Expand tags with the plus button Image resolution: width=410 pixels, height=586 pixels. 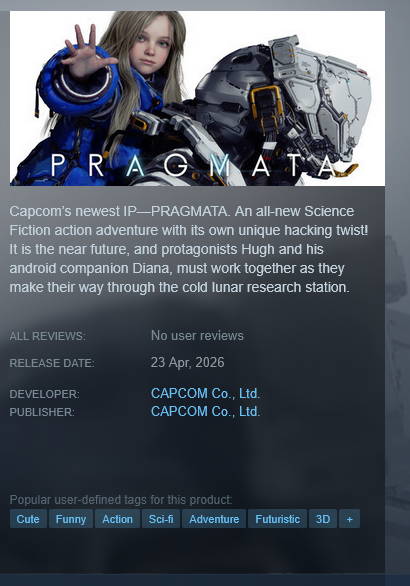tap(349, 519)
